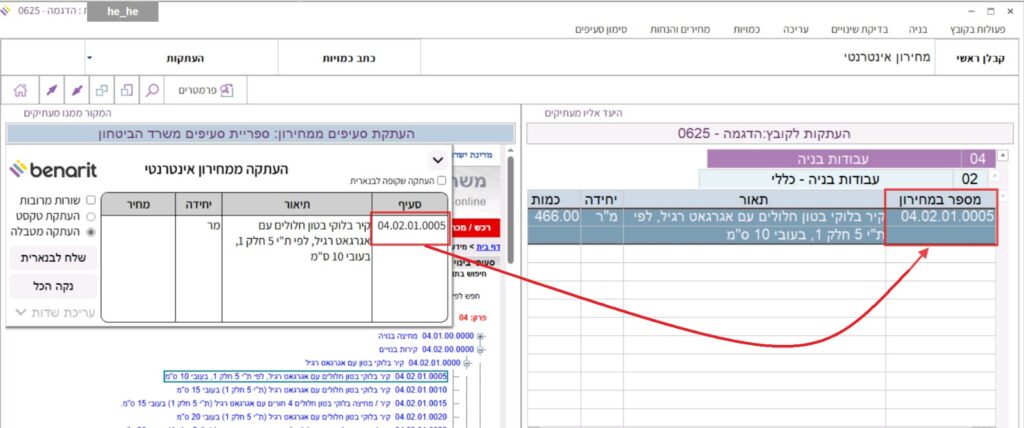Click the purple pin icon beside the overlapping-windows icon
This screenshot has width=1024, height=428.
point(75,90)
